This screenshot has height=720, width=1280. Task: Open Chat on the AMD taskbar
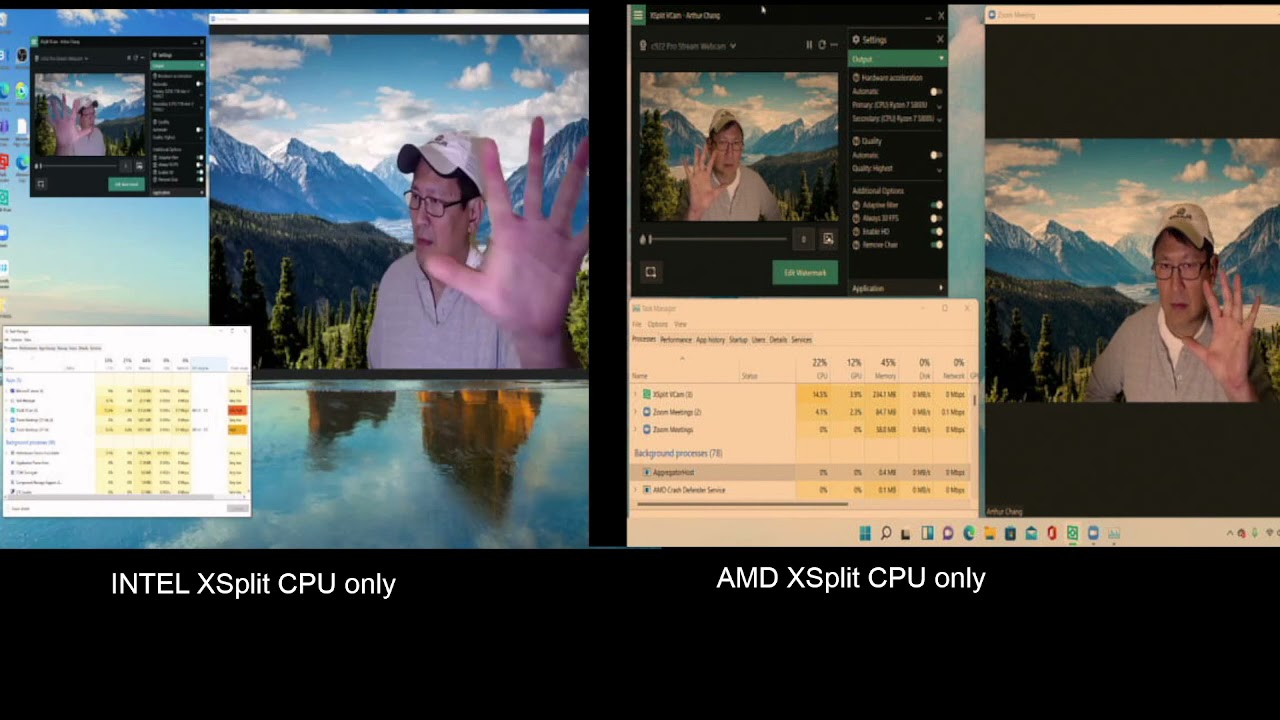[x=948, y=534]
